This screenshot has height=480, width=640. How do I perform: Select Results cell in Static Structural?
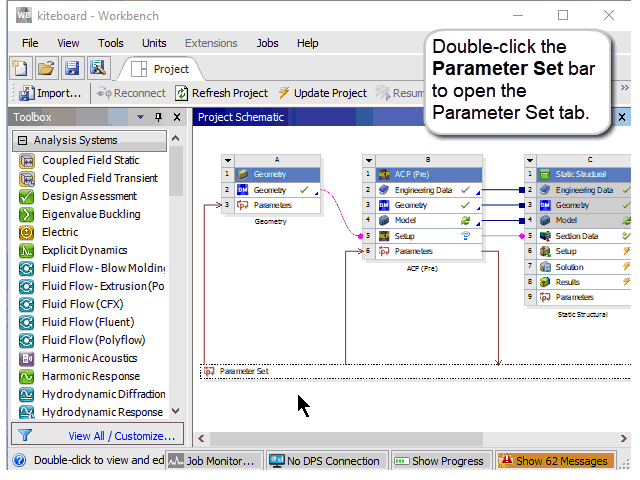[x=584, y=282]
